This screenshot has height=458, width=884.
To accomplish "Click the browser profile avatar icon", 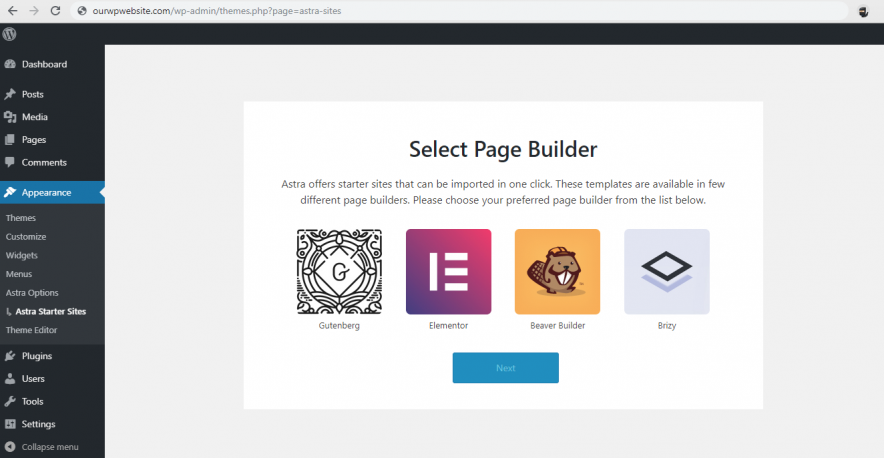I will [x=863, y=10].
